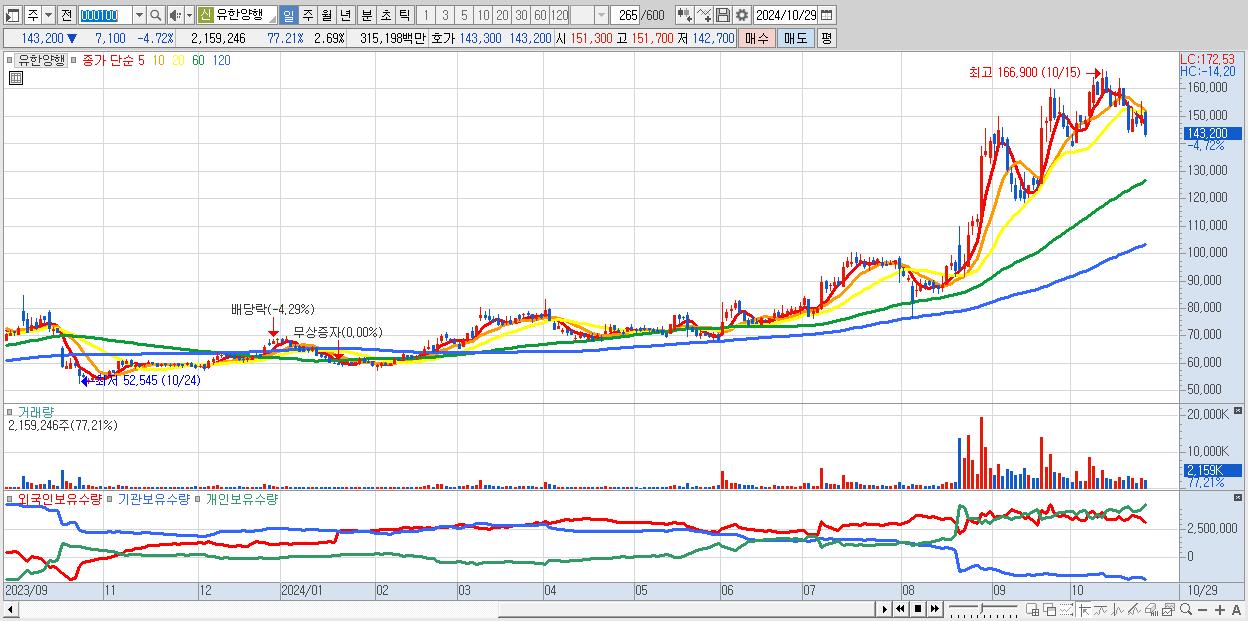1248x621 pixels.
Task: Click the A text size icon
Action: [x=1236, y=610]
